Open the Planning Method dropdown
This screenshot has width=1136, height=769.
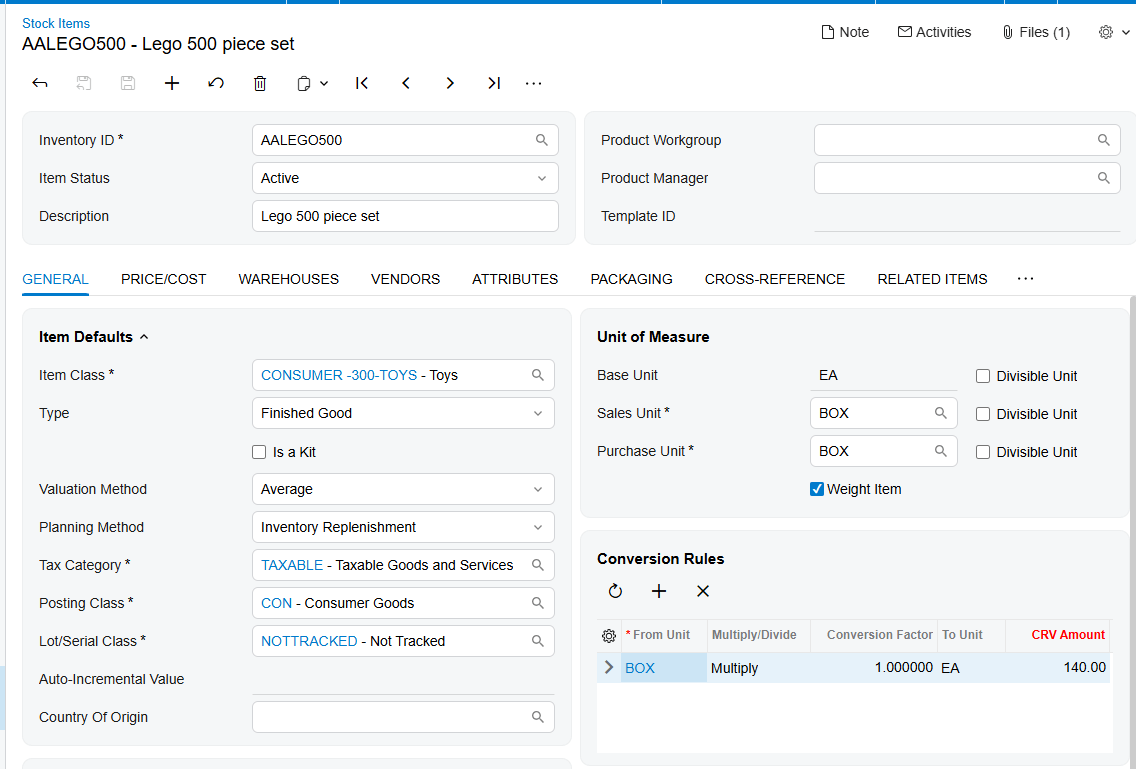pos(403,527)
